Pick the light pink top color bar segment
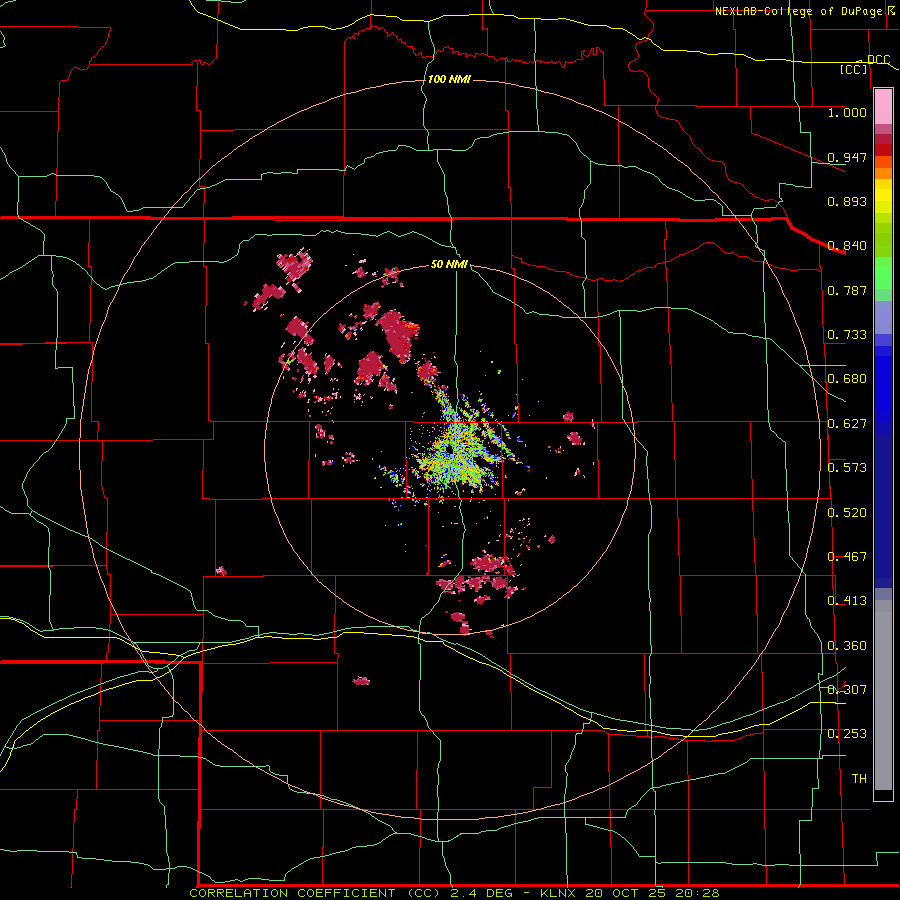This screenshot has height=900, width=900. 883,107
